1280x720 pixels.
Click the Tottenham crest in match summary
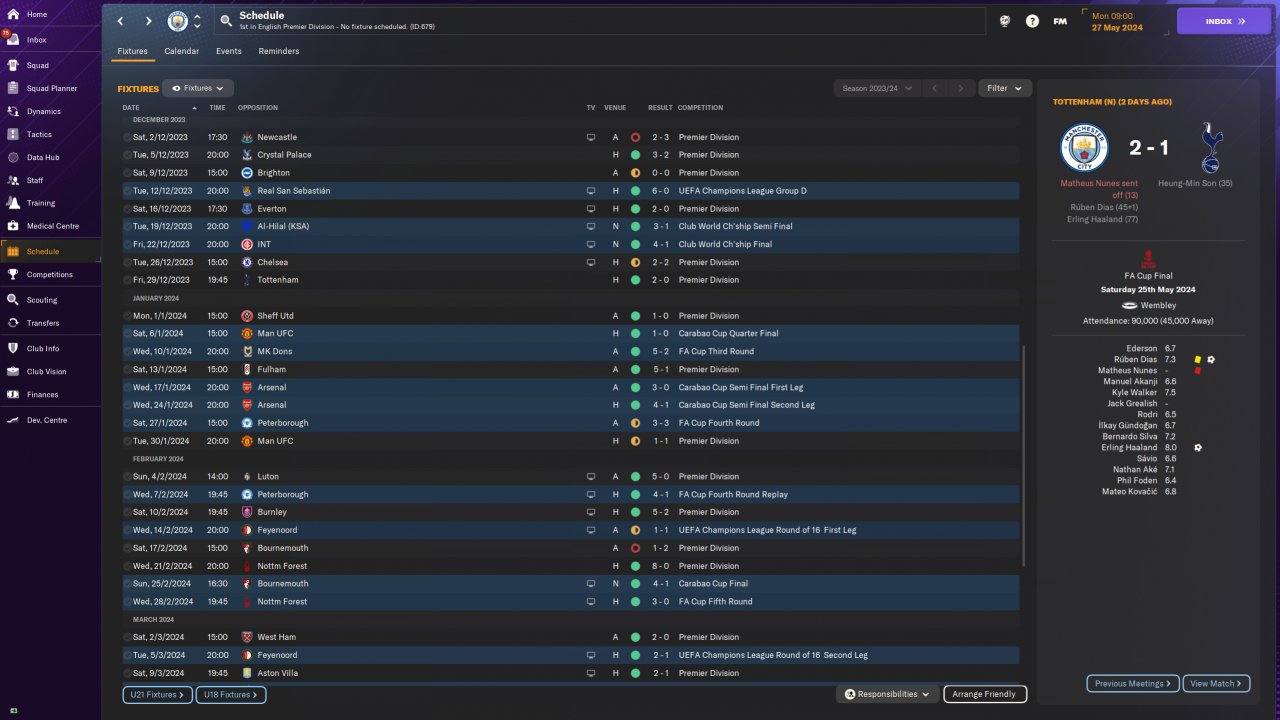point(1211,148)
